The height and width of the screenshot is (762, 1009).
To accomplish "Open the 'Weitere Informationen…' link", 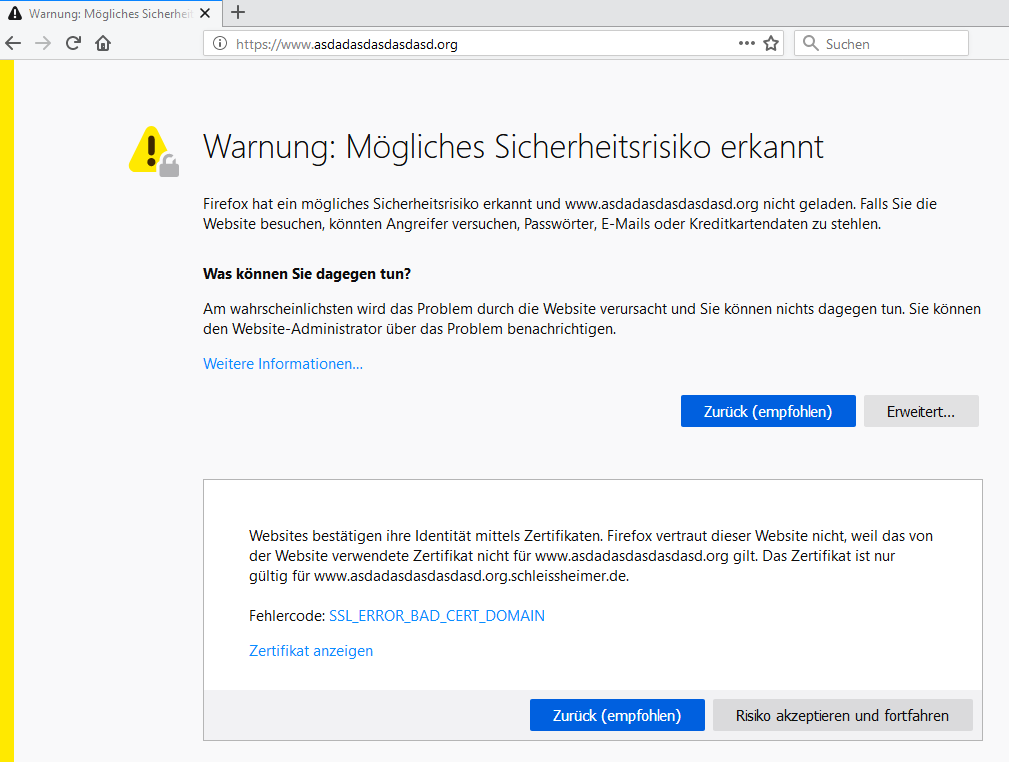I will 283,364.
